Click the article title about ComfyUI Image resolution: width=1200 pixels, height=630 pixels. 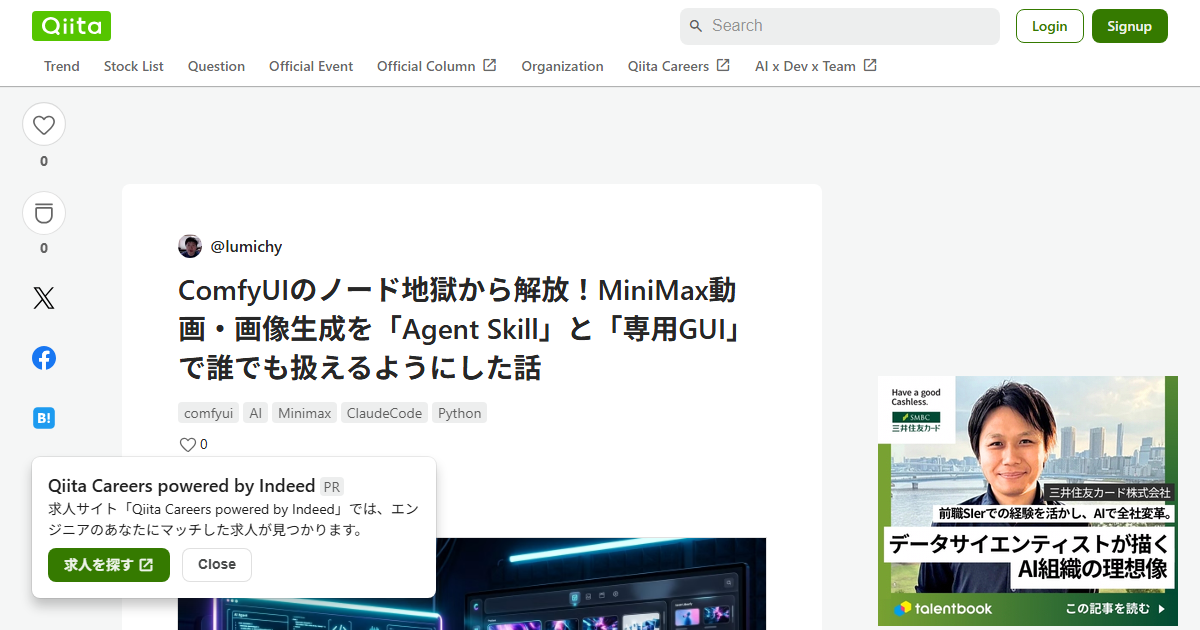(458, 329)
